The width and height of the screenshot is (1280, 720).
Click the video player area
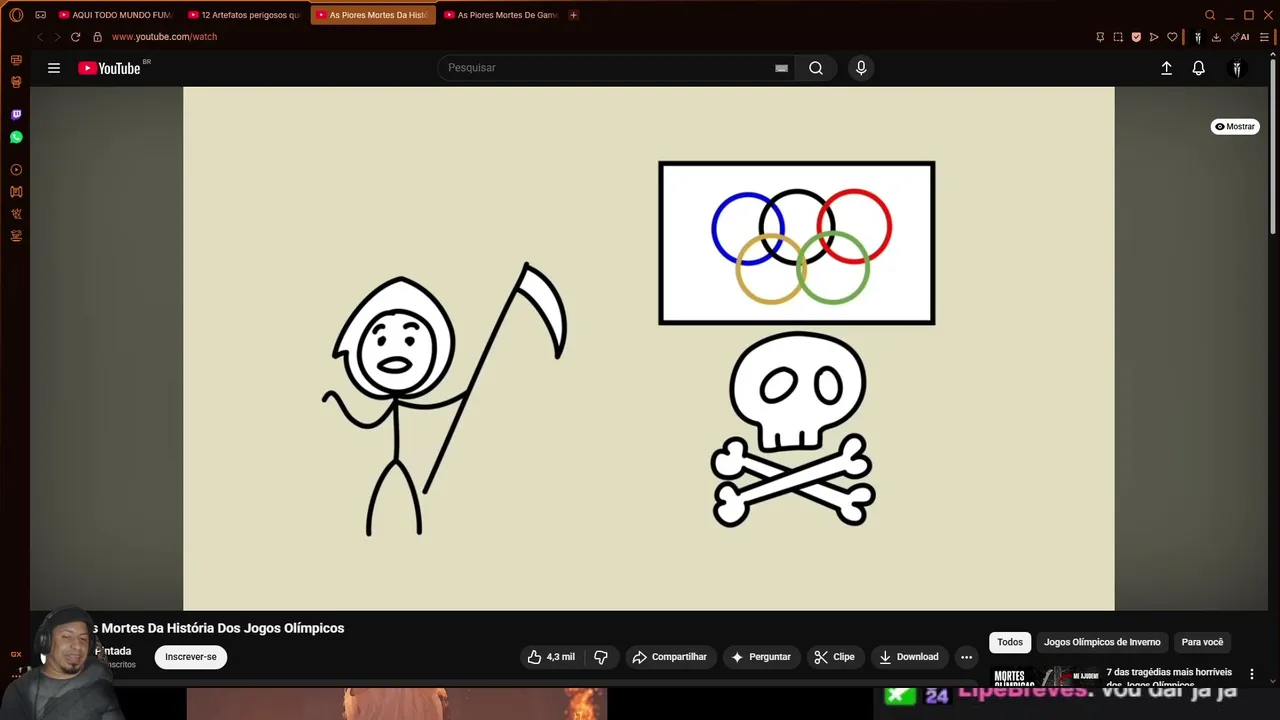[x=648, y=348]
